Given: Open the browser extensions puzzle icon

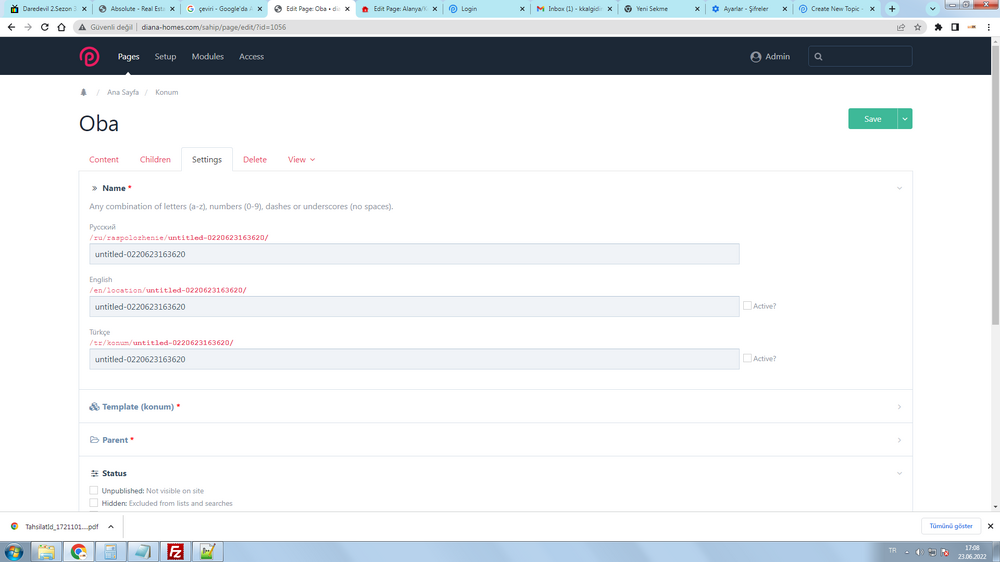Looking at the screenshot, I should (938, 27).
